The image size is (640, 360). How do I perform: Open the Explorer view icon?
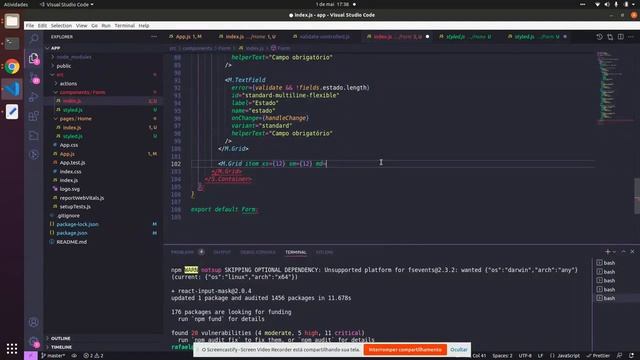pyautogui.click(x=34, y=58)
